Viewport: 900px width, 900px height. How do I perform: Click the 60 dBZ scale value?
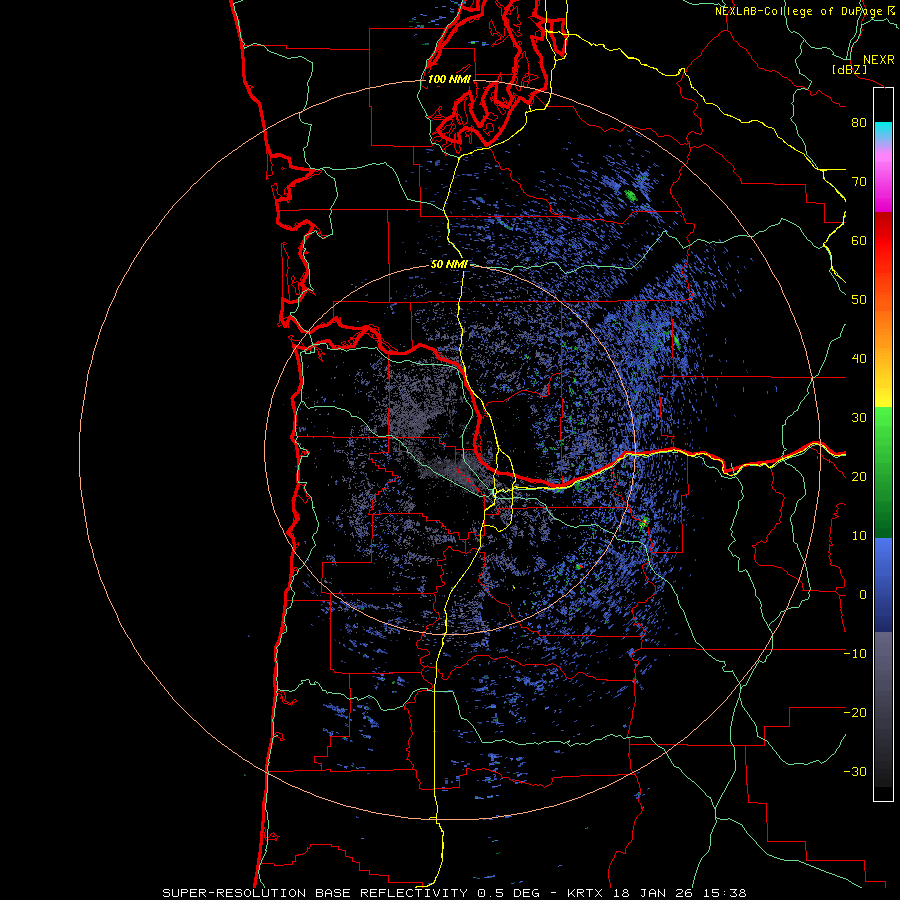point(859,240)
